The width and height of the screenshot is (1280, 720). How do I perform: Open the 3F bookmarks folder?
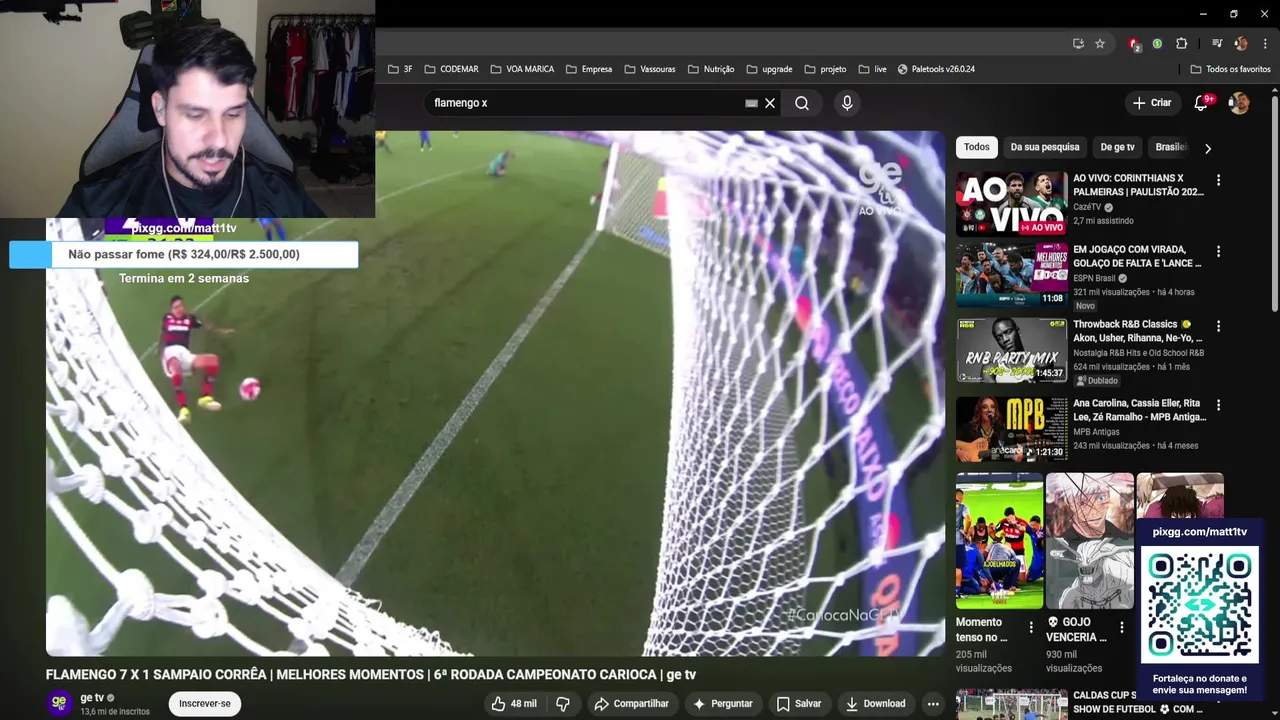[400, 69]
